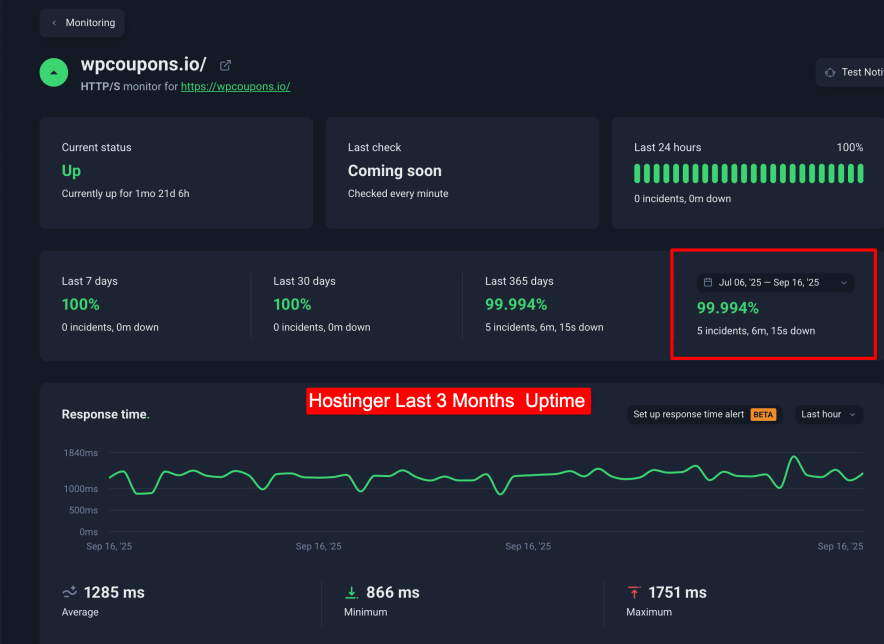This screenshot has height=644, width=884.
Task: Open wpcoupons.io external link icon
Action: (225, 65)
